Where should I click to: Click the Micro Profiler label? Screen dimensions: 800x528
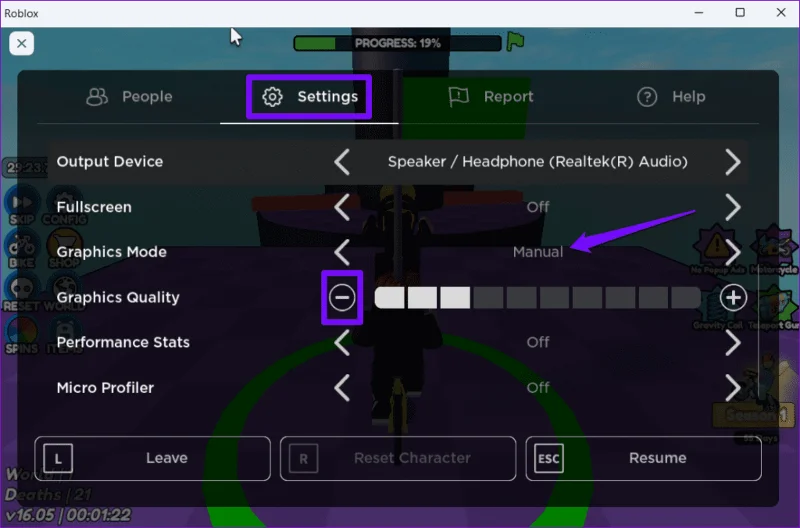coord(105,388)
